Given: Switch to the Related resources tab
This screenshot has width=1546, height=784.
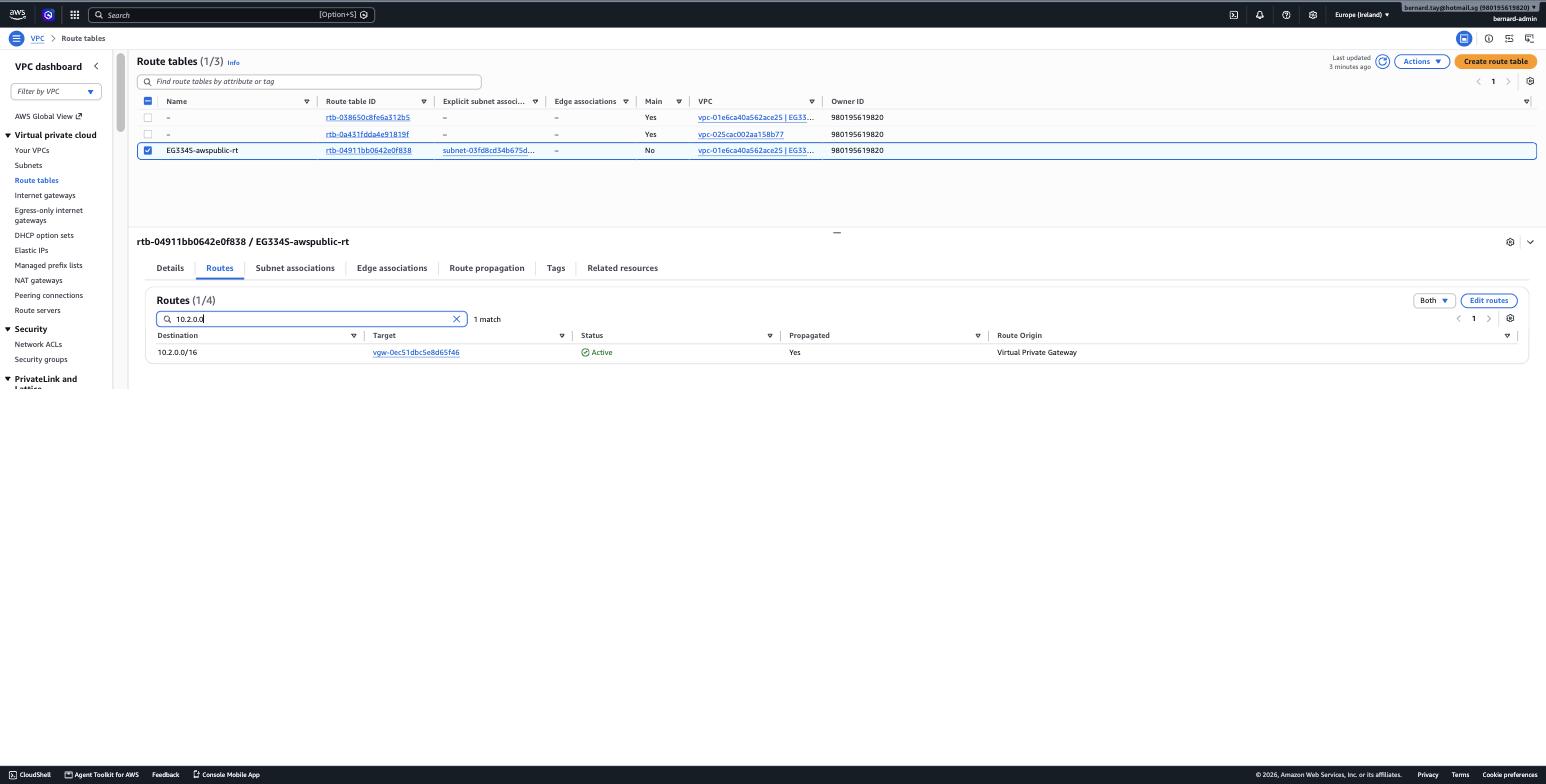Looking at the screenshot, I should click(x=622, y=268).
